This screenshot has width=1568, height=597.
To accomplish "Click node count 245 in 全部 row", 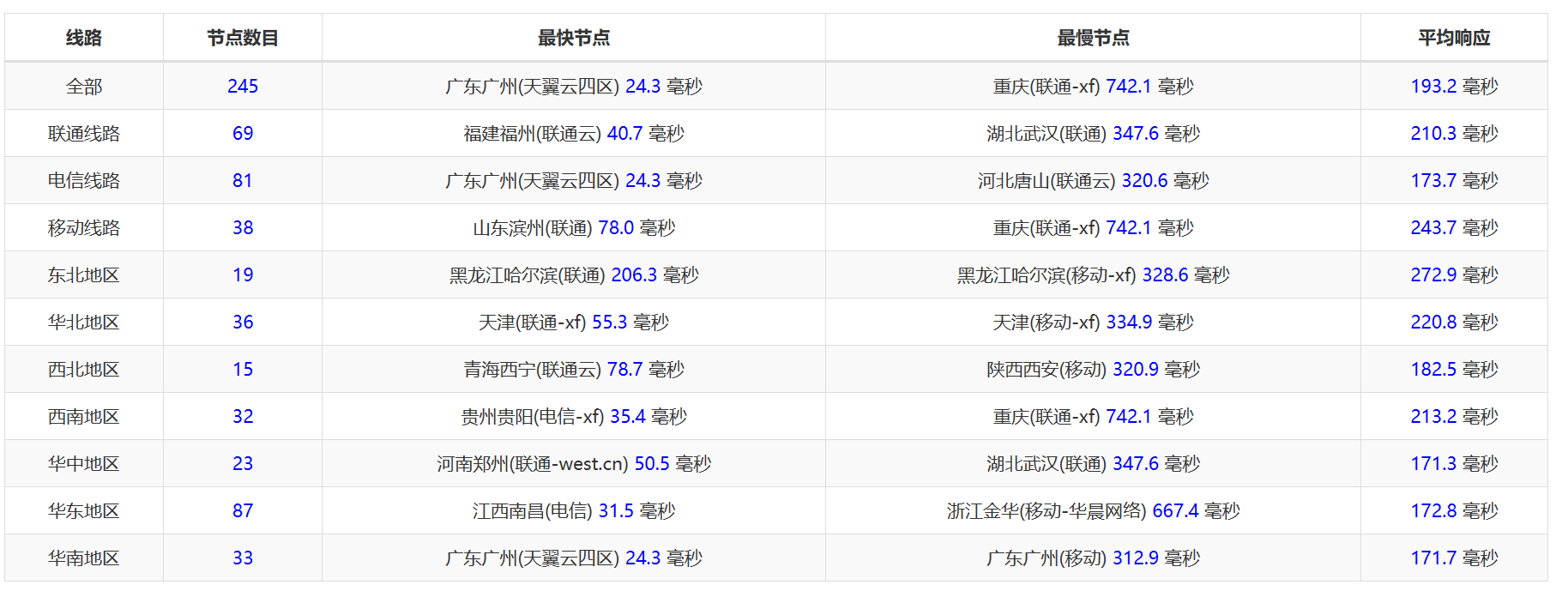I will click(x=243, y=86).
